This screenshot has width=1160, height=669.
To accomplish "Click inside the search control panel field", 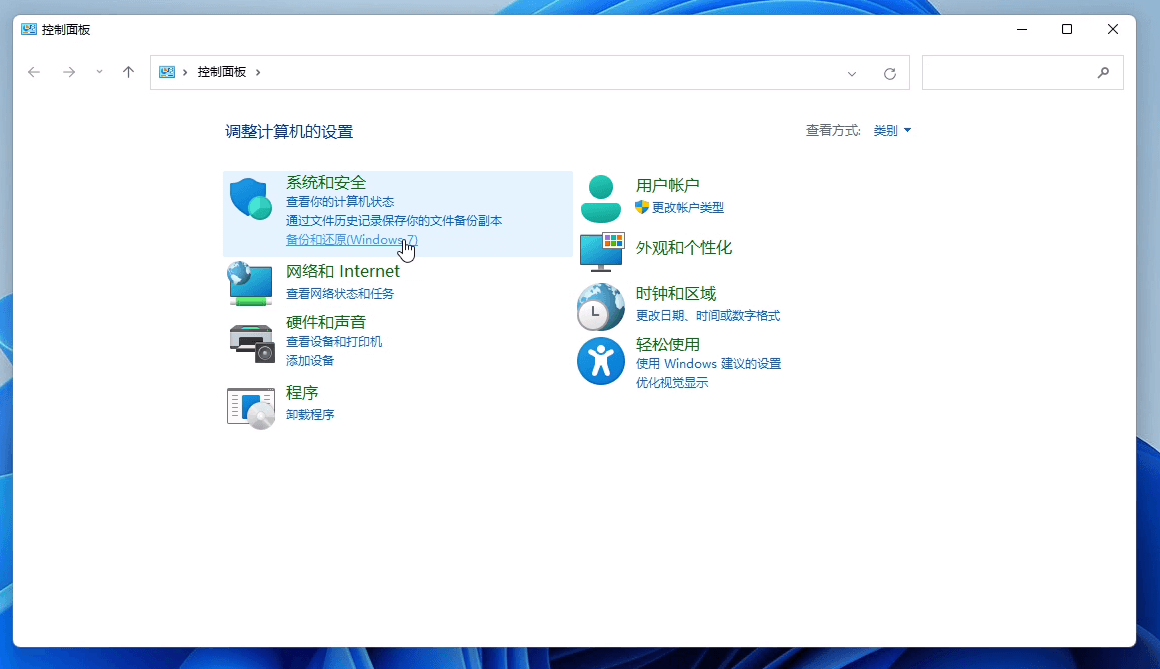I will pos(1022,73).
